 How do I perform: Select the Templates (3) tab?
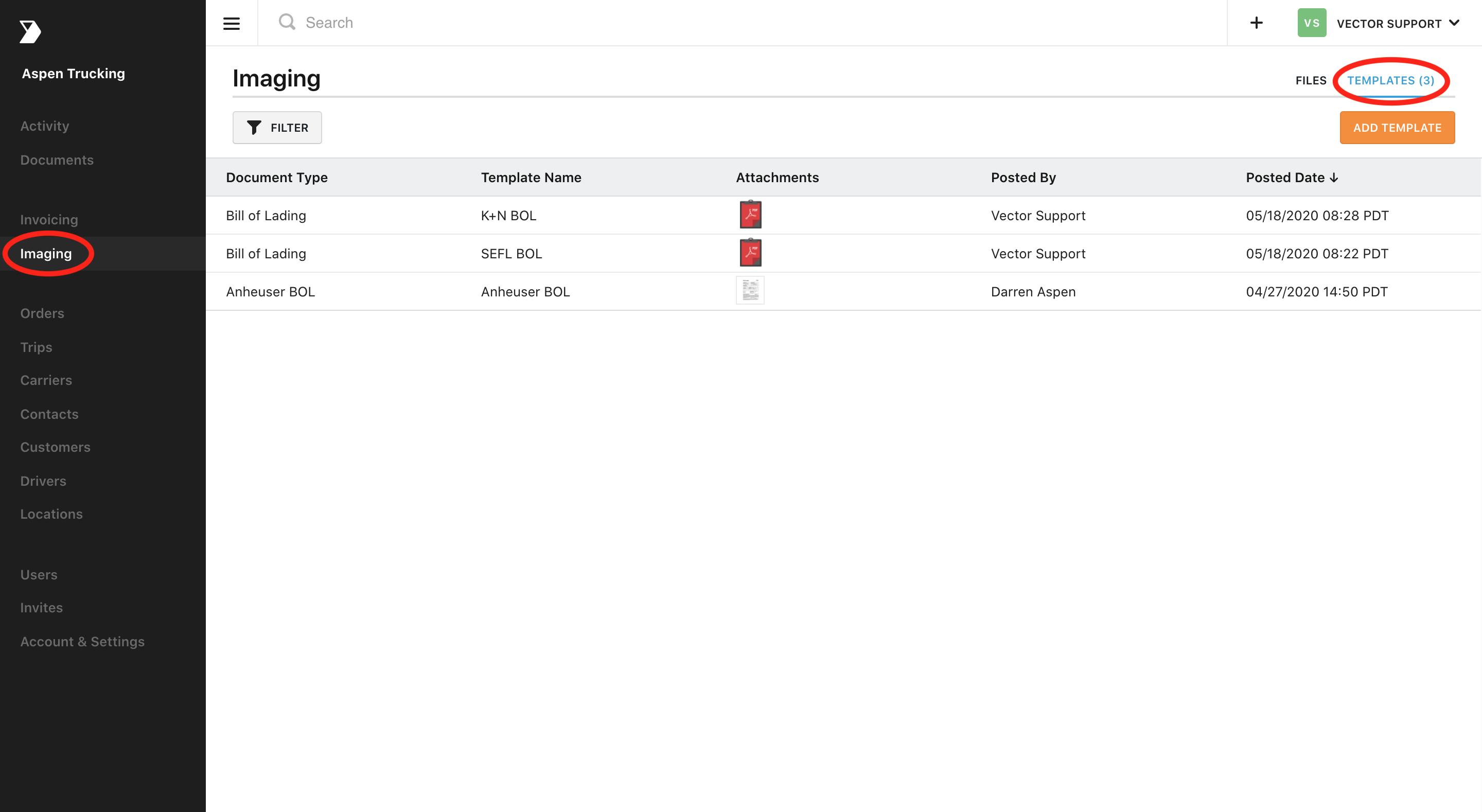tap(1390, 81)
